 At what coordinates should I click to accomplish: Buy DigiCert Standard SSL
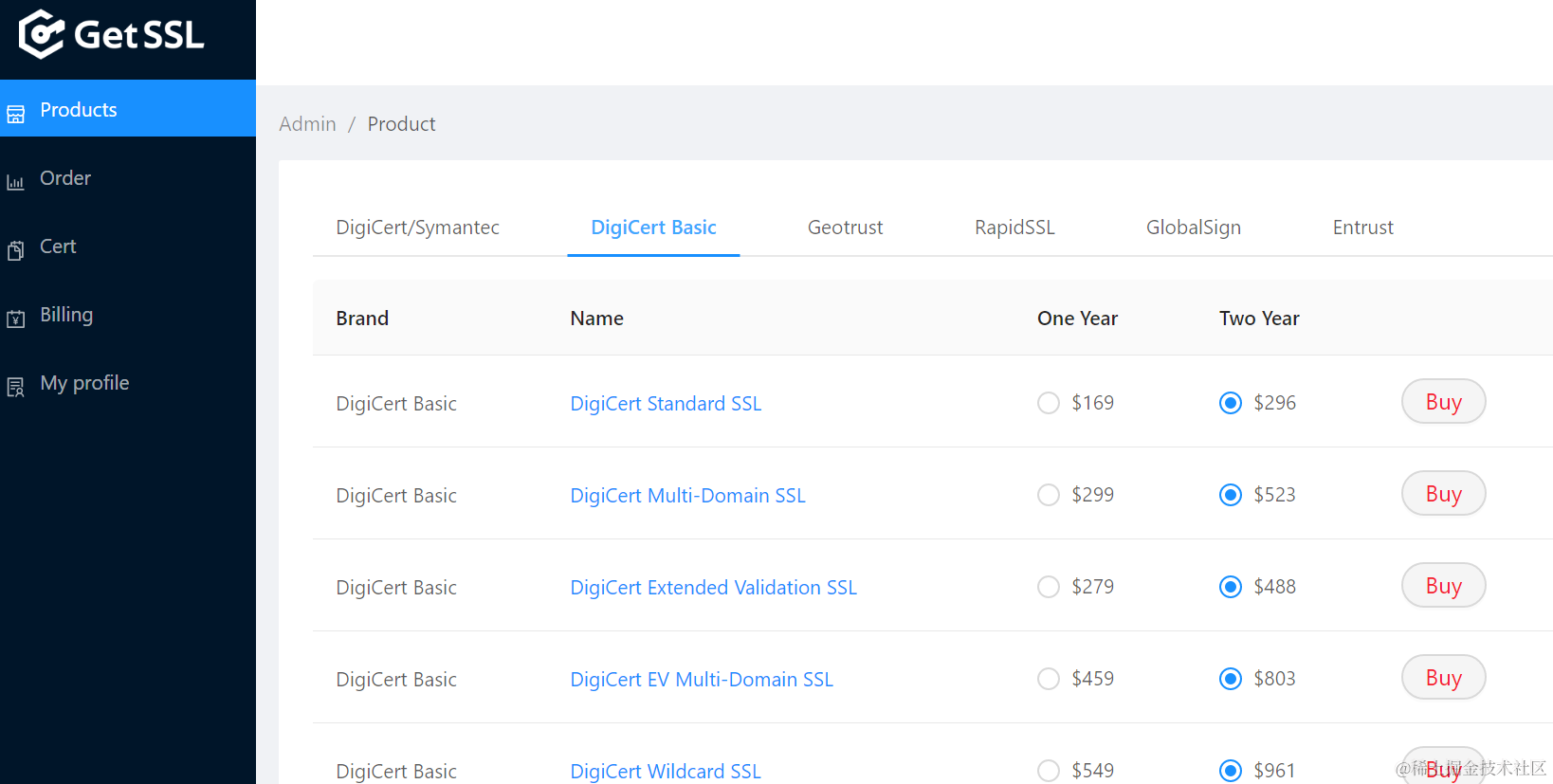click(x=1443, y=402)
